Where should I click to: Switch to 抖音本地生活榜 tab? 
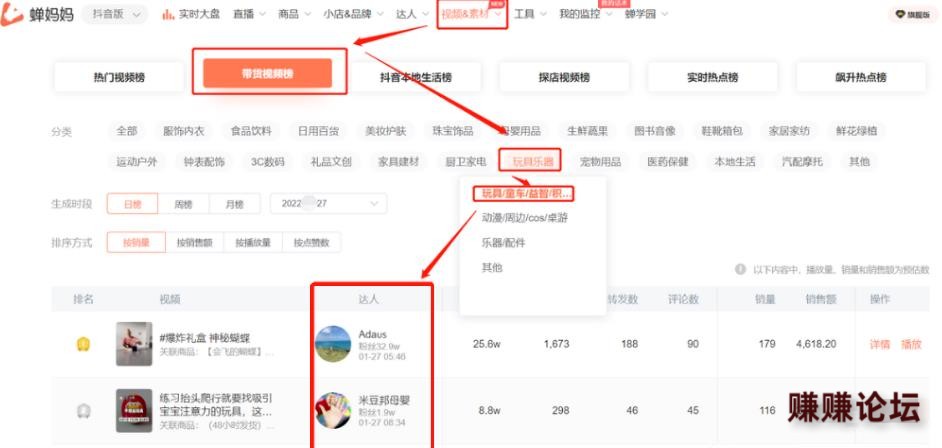[x=416, y=77]
